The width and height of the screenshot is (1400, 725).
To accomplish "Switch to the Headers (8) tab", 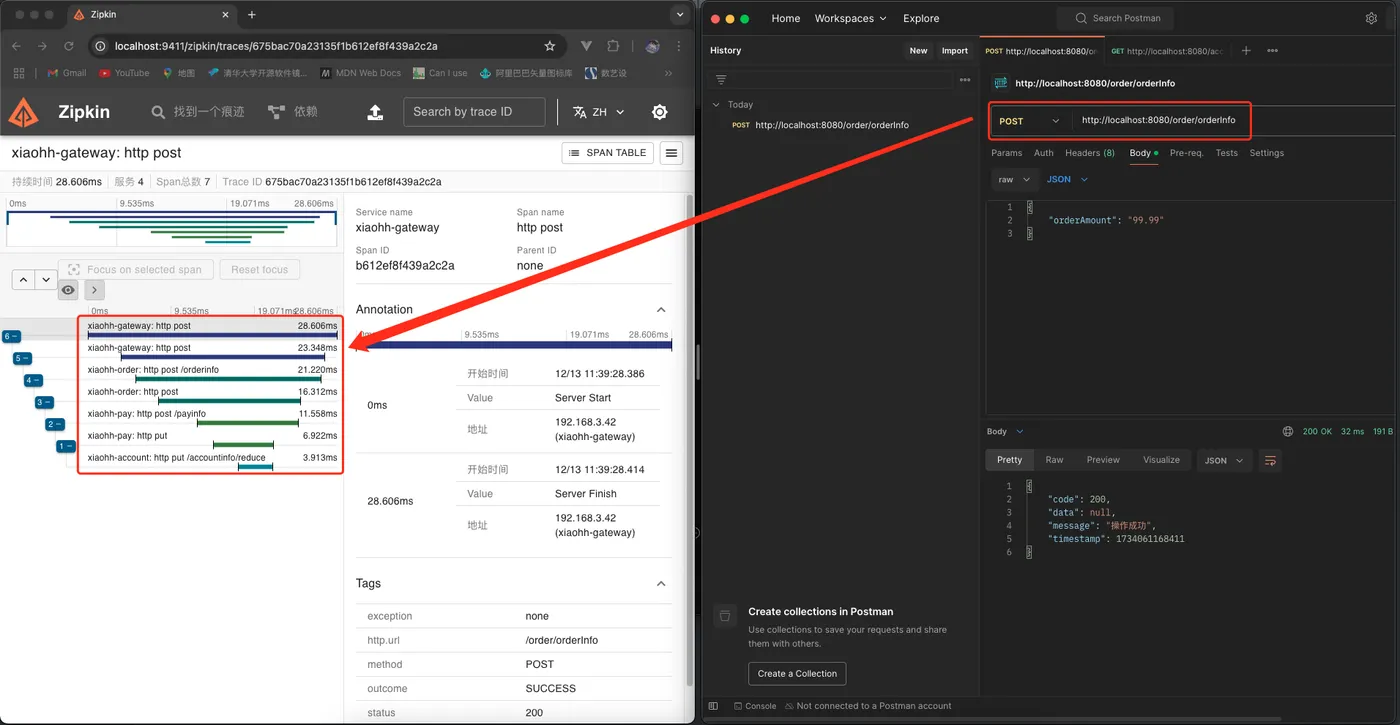I will coord(1090,153).
